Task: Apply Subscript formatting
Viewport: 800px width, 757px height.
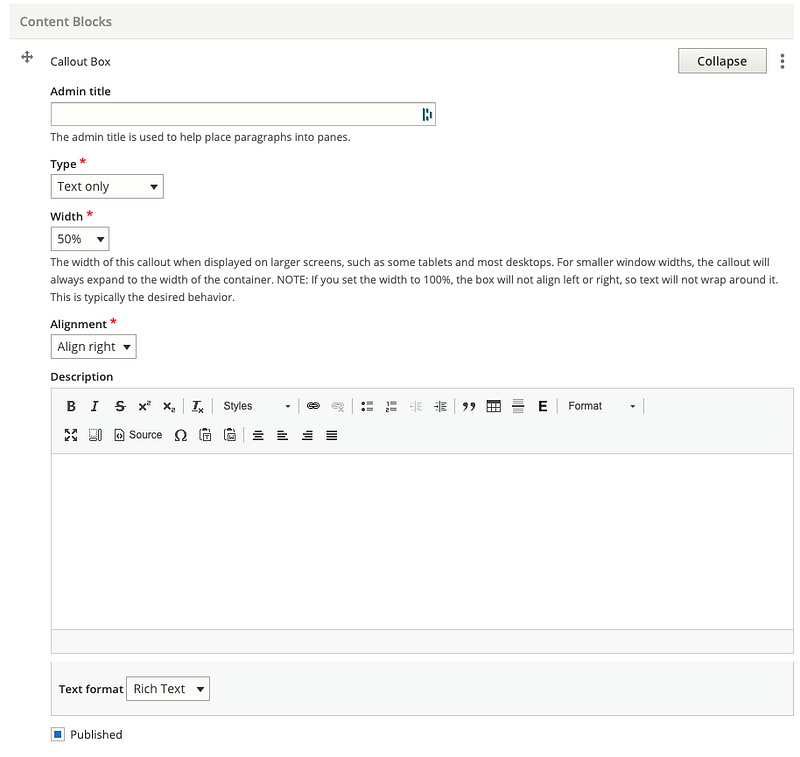Action: (169, 406)
